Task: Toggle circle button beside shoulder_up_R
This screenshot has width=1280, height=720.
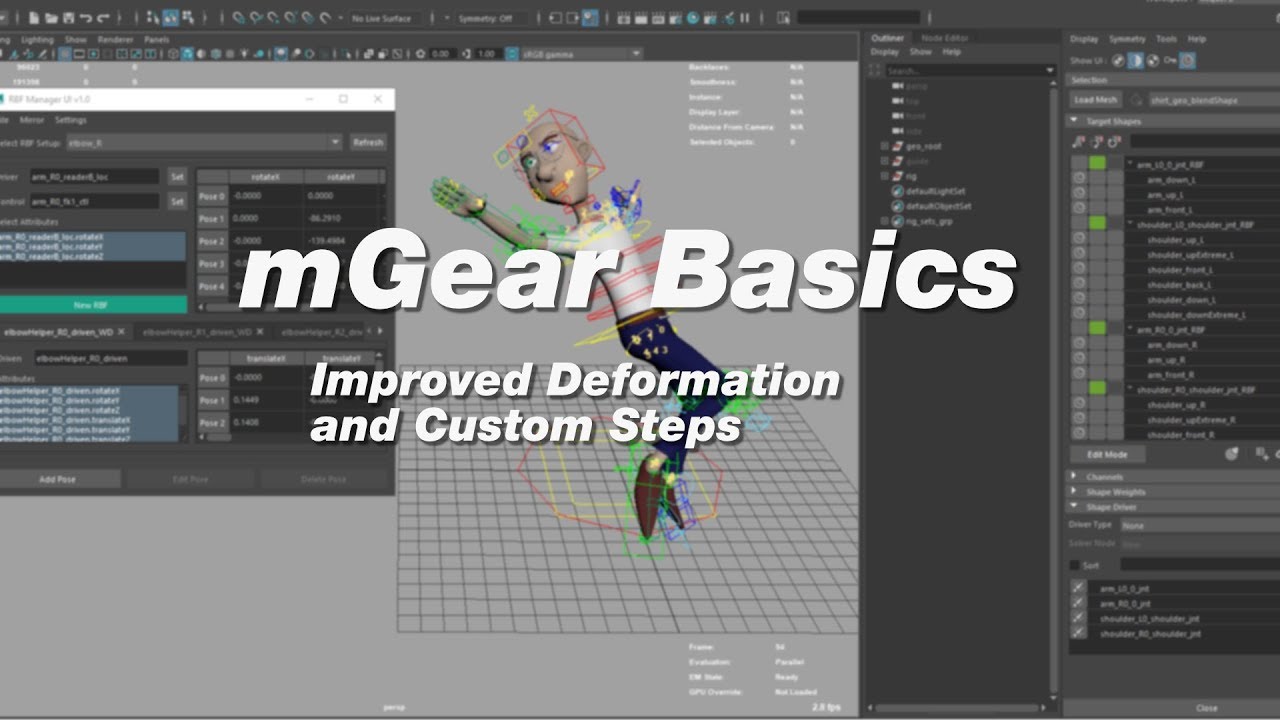Action: 1079,404
